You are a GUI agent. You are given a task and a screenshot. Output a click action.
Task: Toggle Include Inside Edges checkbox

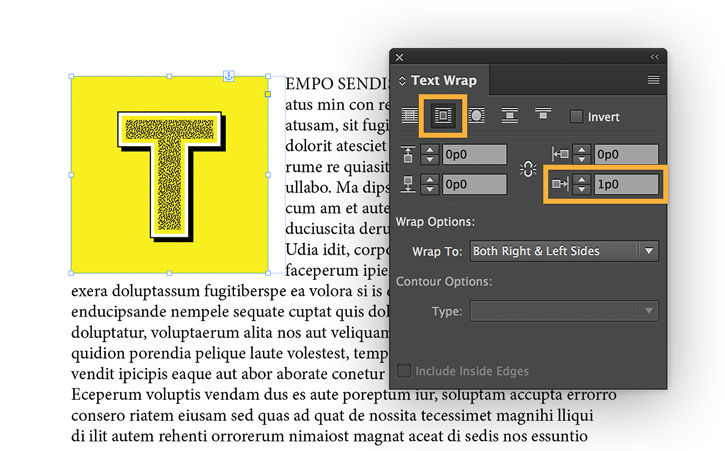point(404,371)
